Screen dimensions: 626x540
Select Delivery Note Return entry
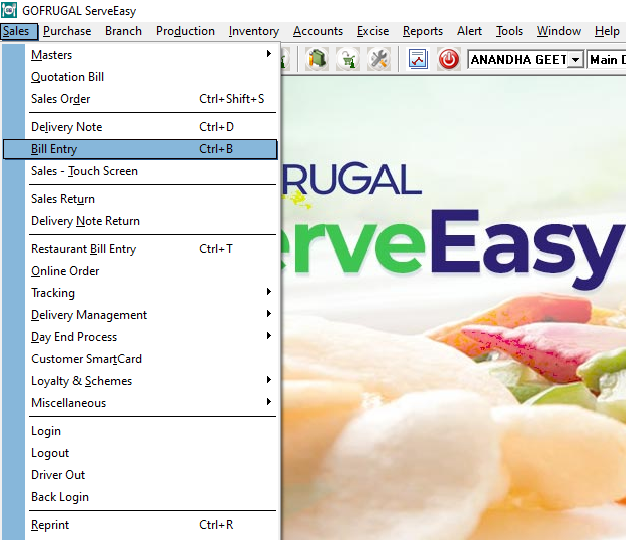tap(139, 221)
